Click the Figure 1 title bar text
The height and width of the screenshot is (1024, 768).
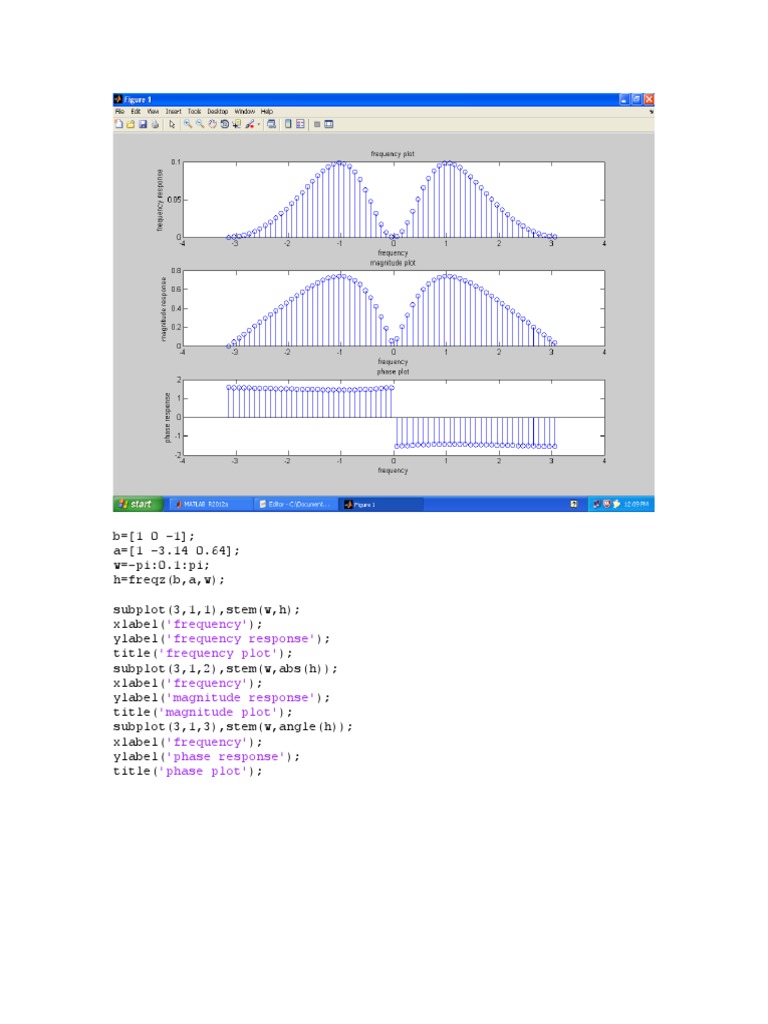point(138,99)
